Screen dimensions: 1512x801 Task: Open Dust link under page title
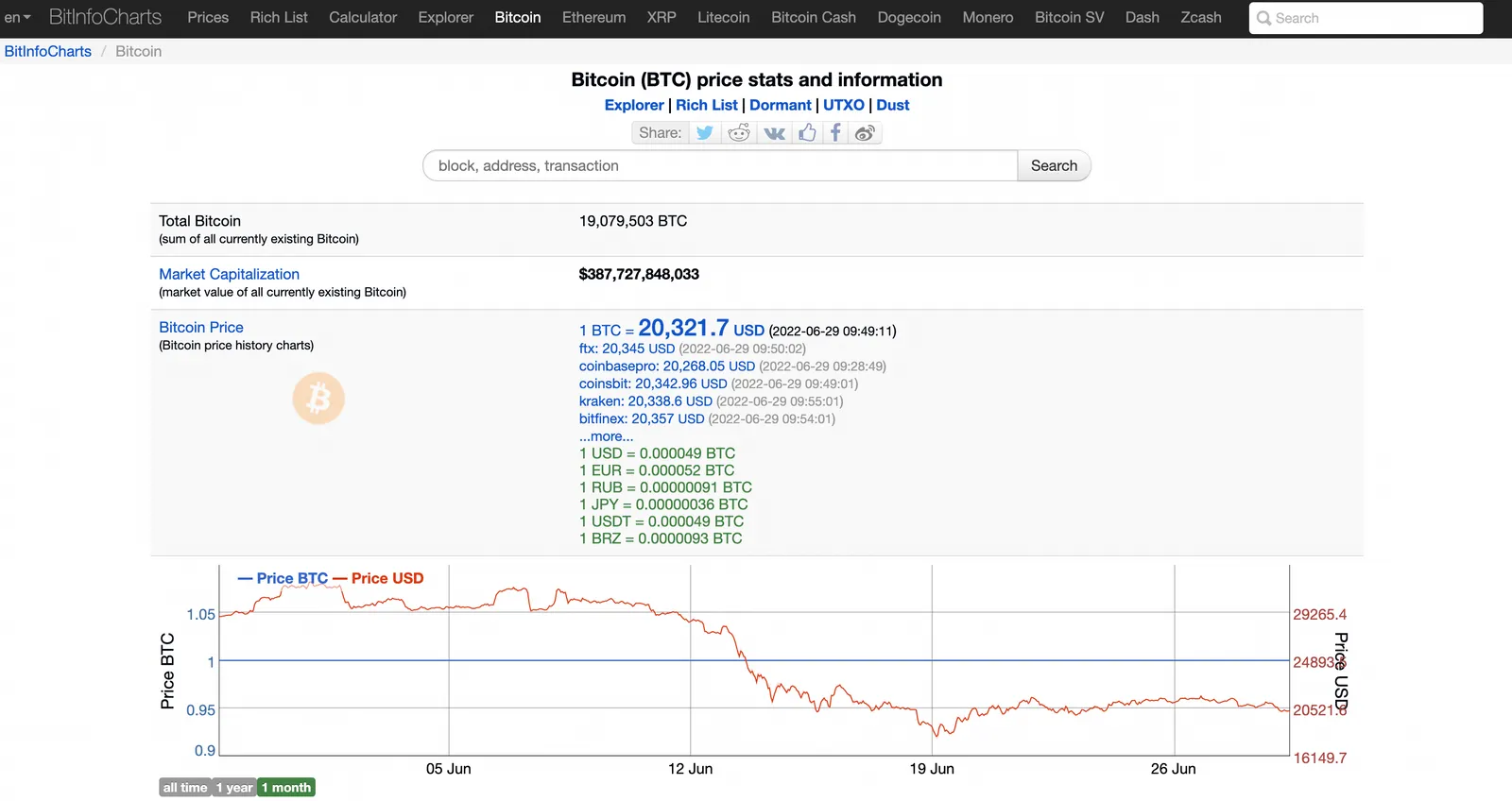coord(893,105)
